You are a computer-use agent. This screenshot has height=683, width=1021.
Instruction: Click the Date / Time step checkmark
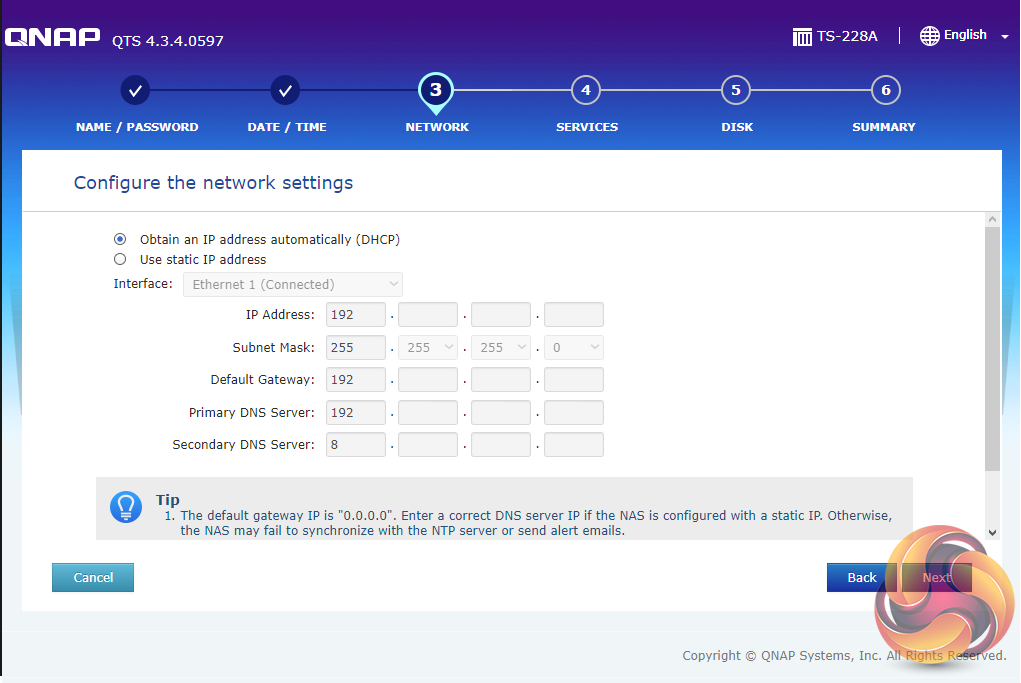tap(285, 91)
